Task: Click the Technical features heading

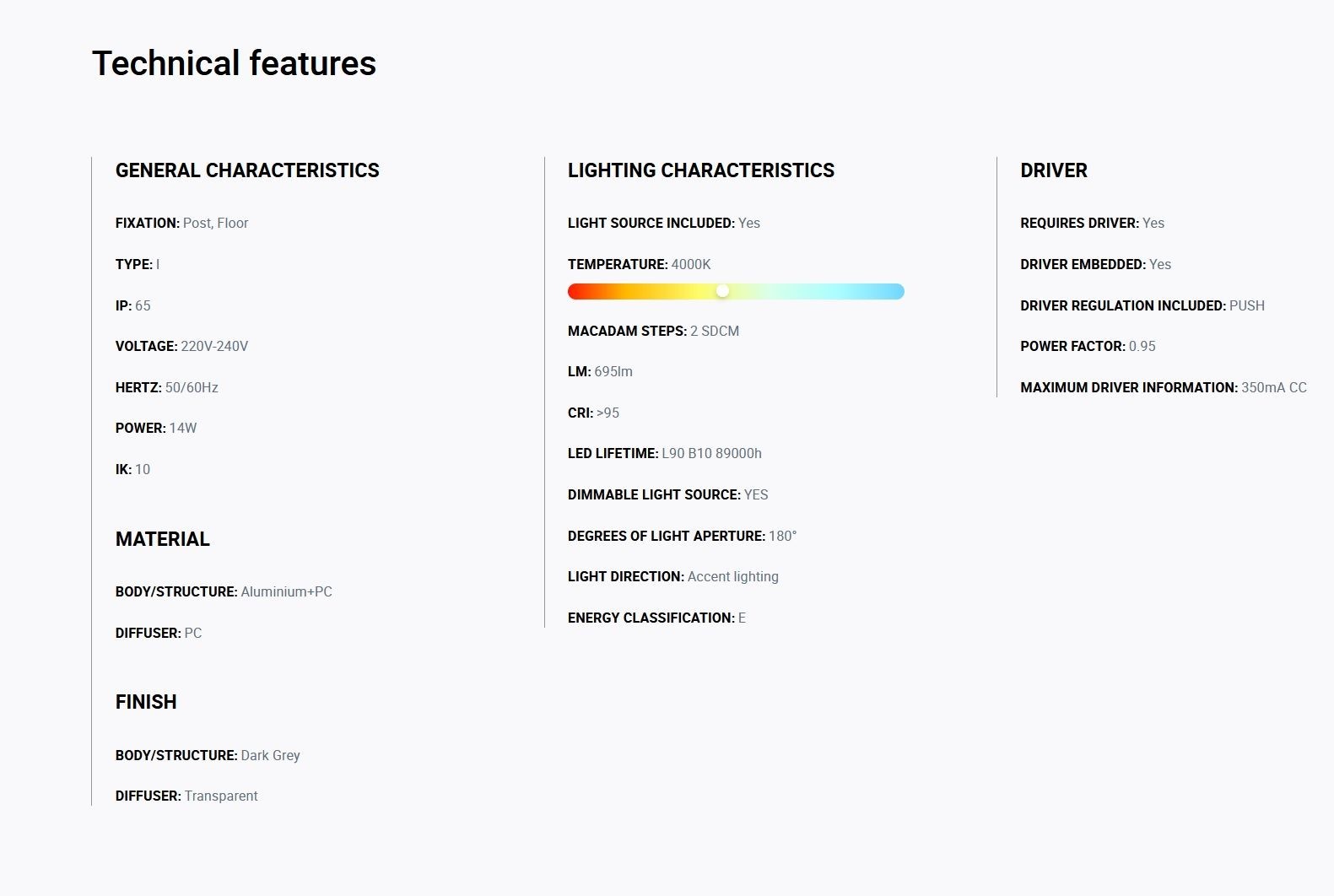Action: (234, 63)
